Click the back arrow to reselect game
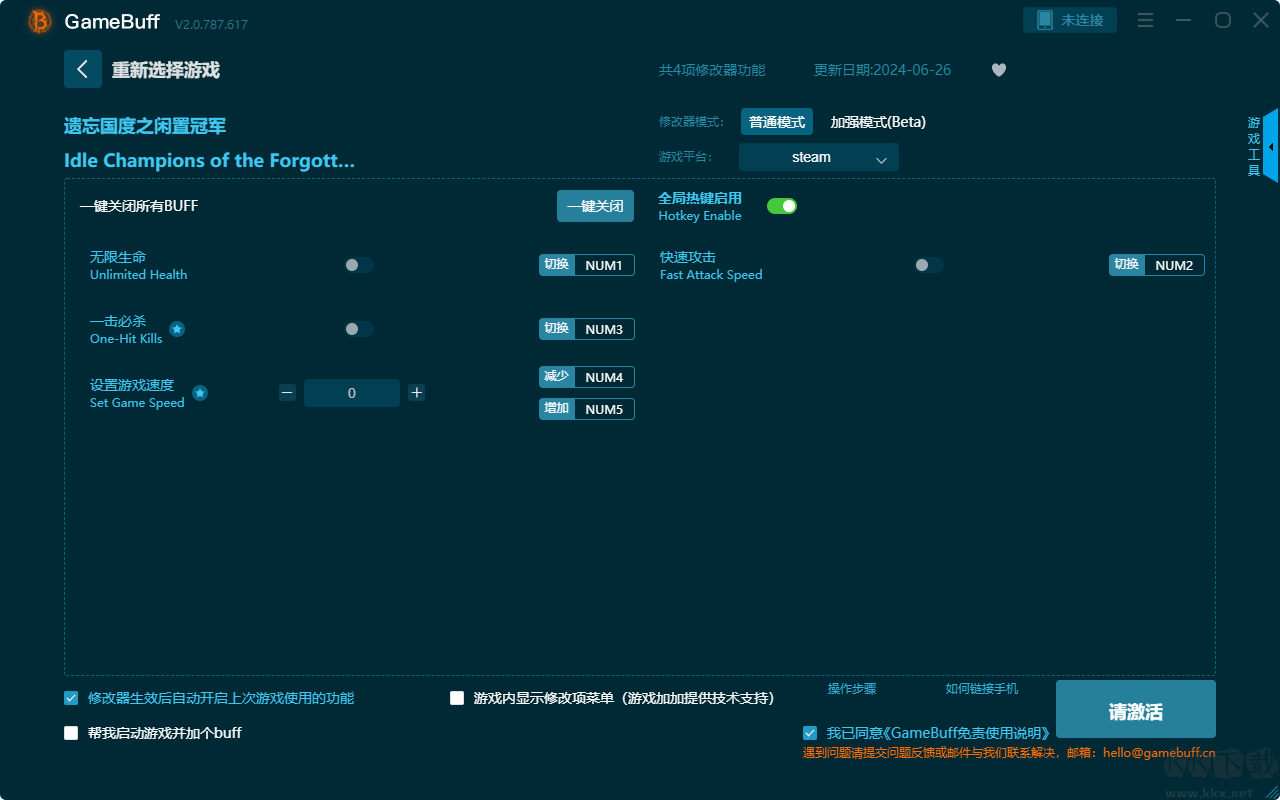Image resolution: width=1280 pixels, height=800 pixels. point(83,69)
